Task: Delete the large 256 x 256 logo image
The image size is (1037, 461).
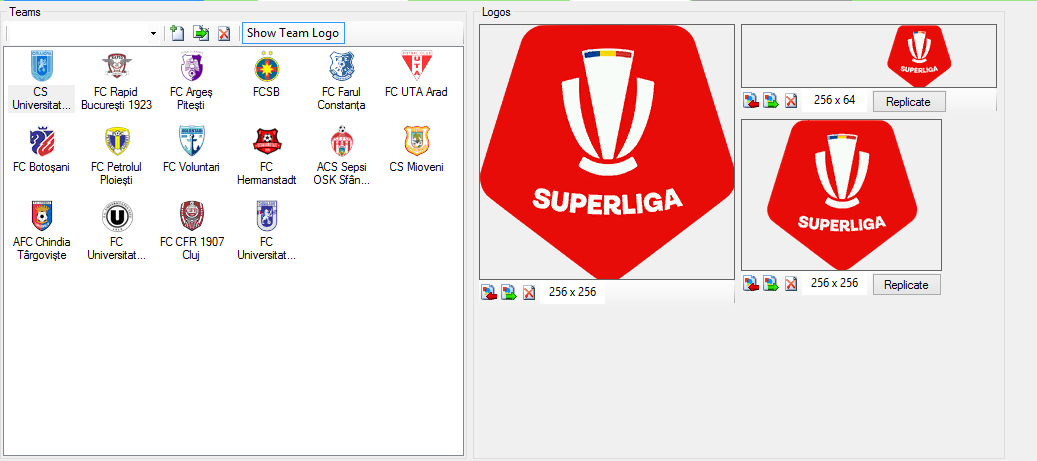Action: tap(529, 292)
